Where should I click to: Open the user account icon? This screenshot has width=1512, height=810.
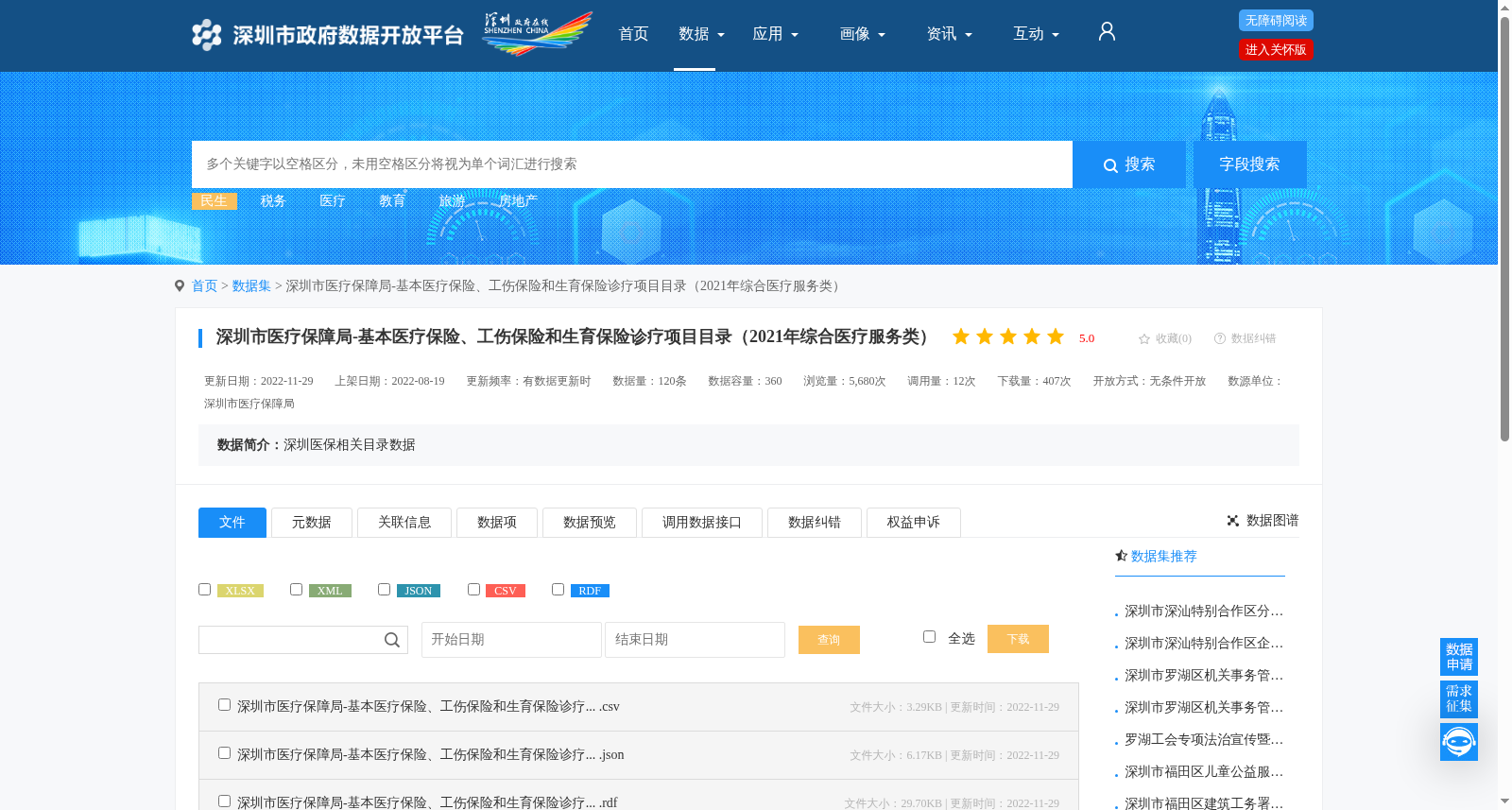(1107, 32)
